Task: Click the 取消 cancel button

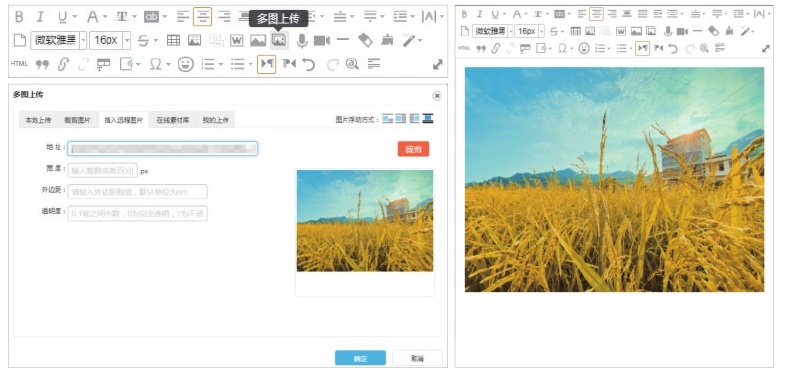Action: tap(417, 358)
